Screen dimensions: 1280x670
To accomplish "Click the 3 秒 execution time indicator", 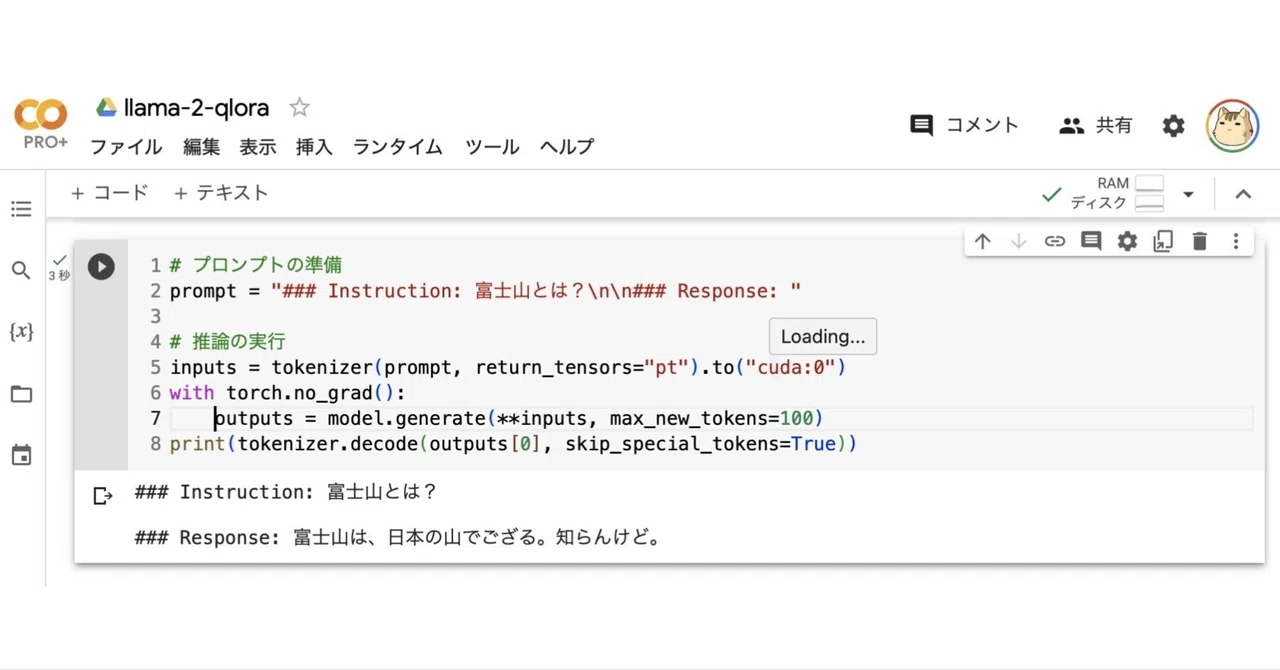I will click(x=60, y=275).
